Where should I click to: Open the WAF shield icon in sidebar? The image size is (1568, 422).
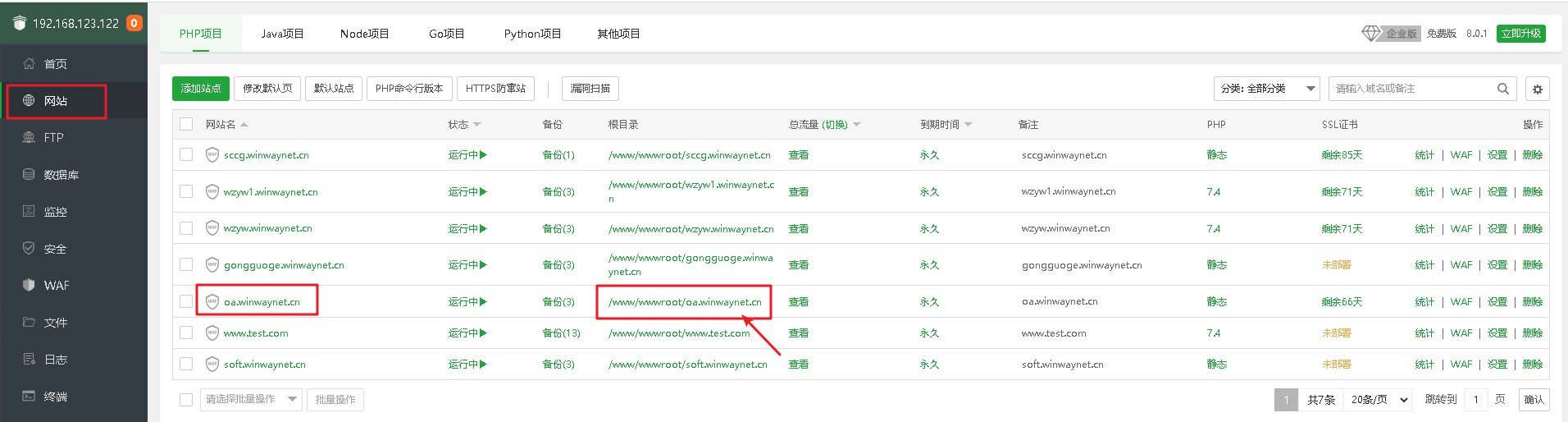pyautogui.click(x=29, y=286)
